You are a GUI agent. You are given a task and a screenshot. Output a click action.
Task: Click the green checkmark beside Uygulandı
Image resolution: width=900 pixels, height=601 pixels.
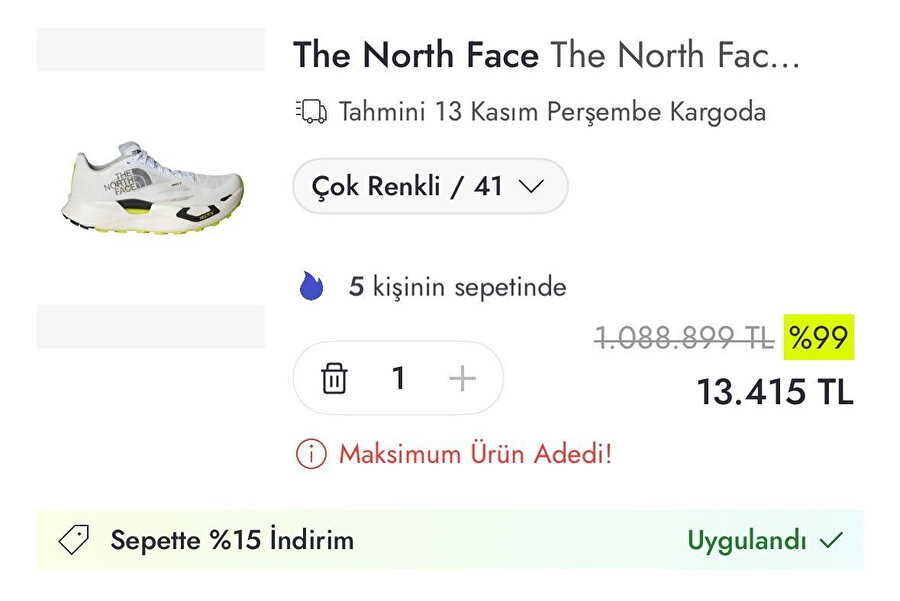pyautogui.click(x=832, y=540)
